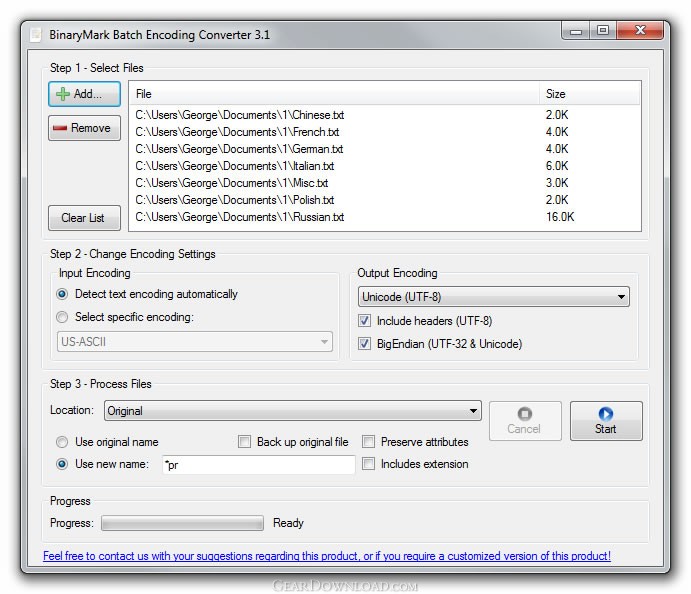Select the French.txt file row
The height and width of the screenshot is (594, 691).
click(x=385, y=132)
